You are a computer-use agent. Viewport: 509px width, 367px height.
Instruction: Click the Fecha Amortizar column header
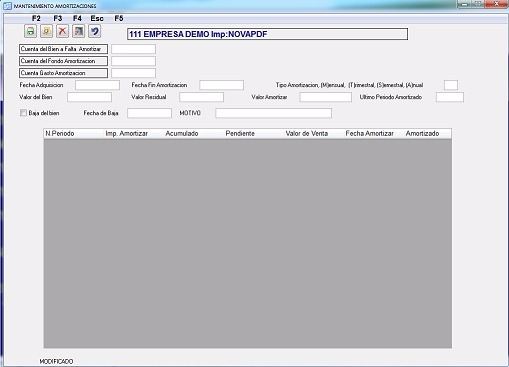point(374,133)
